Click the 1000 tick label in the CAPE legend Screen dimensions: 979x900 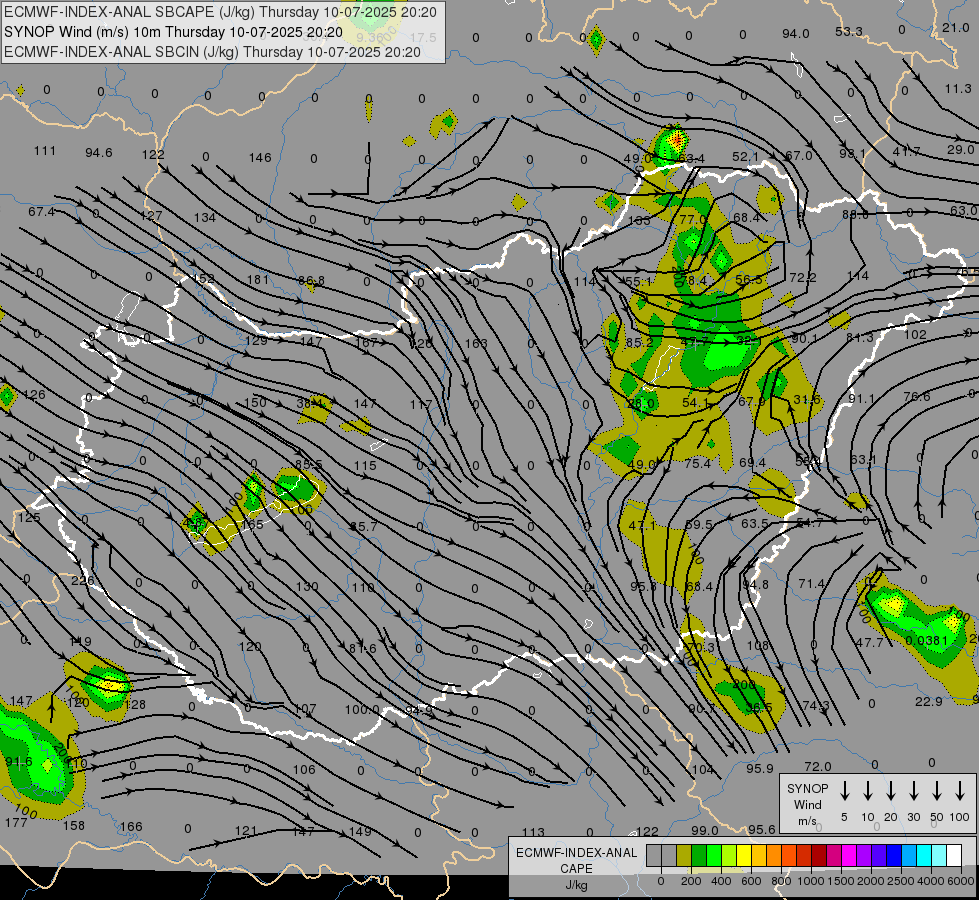810,881
